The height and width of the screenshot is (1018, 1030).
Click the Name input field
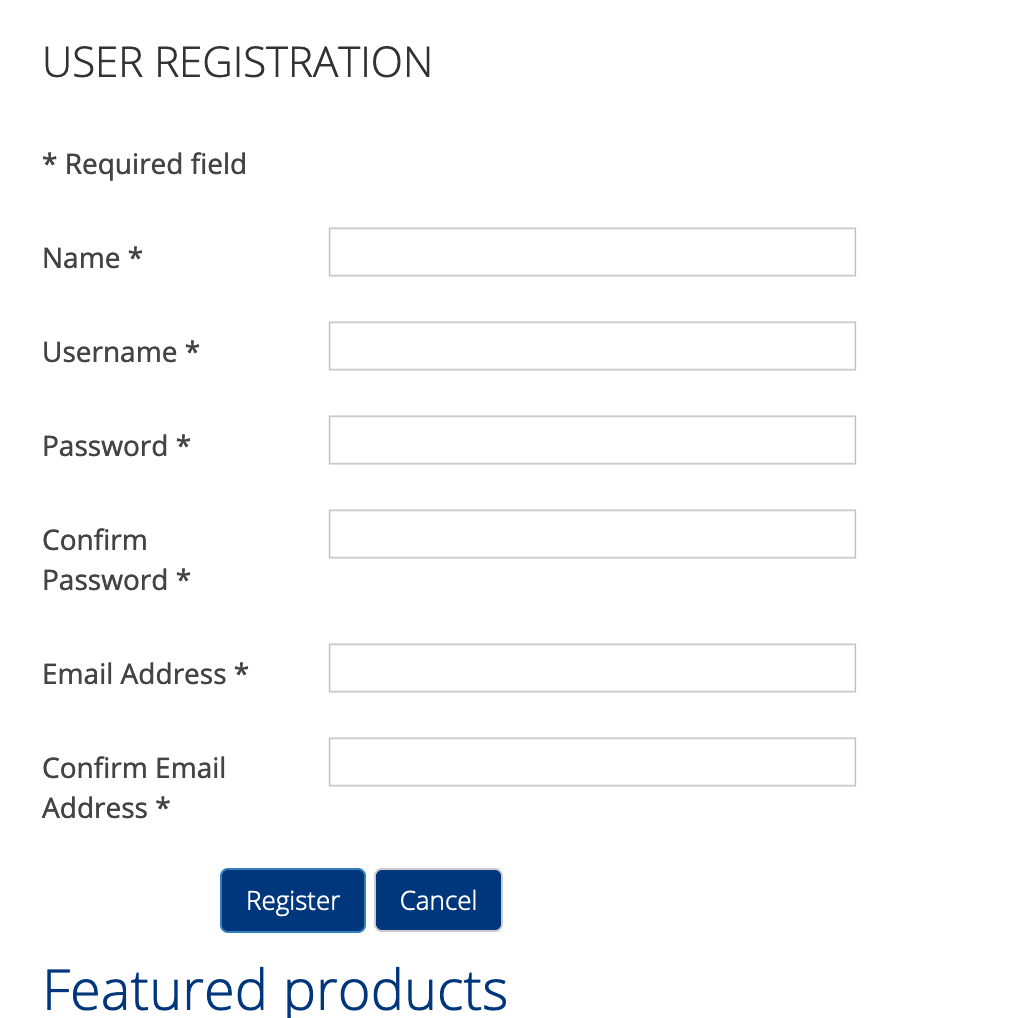[592, 252]
